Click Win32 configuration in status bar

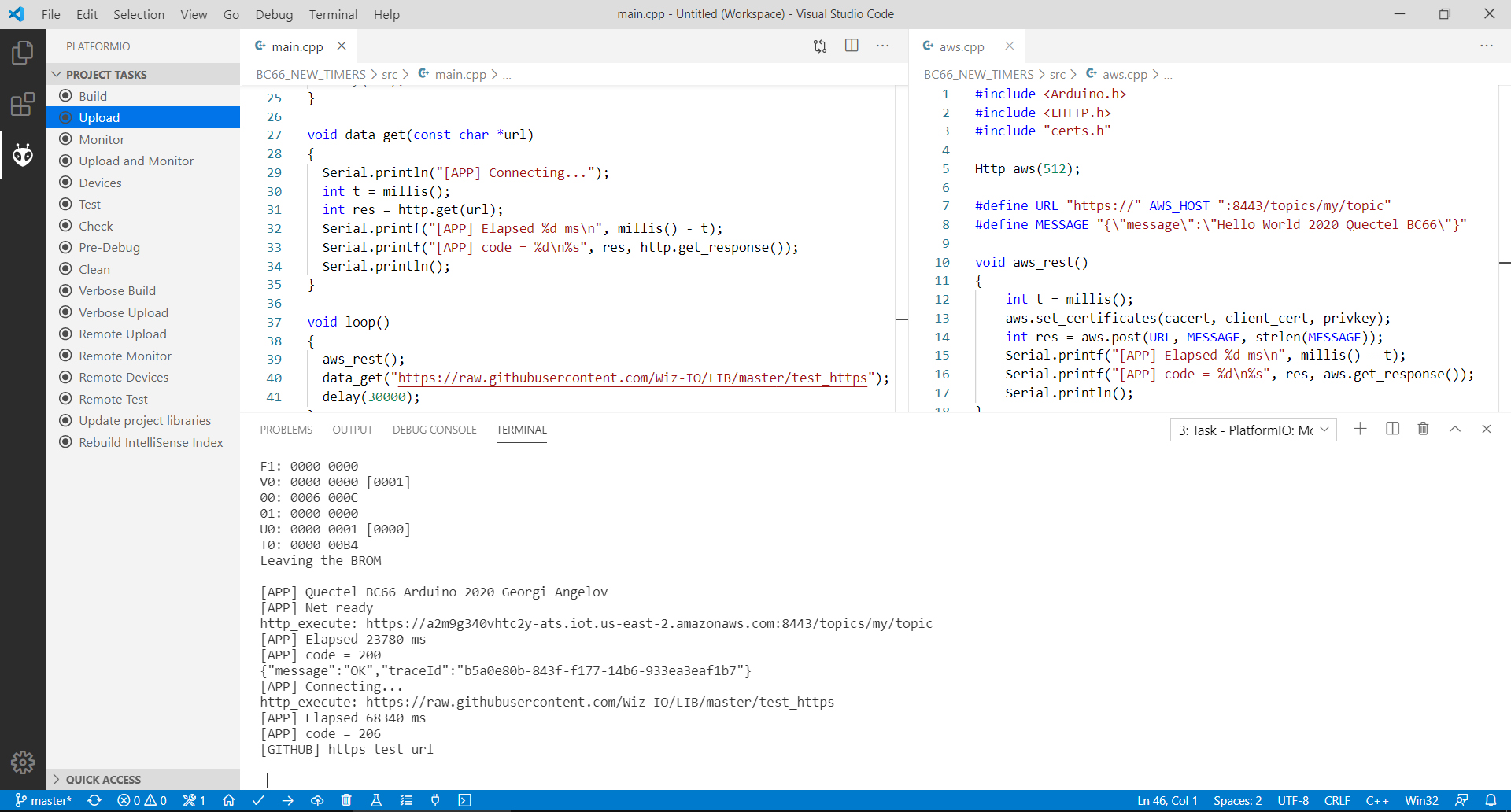(x=1421, y=800)
